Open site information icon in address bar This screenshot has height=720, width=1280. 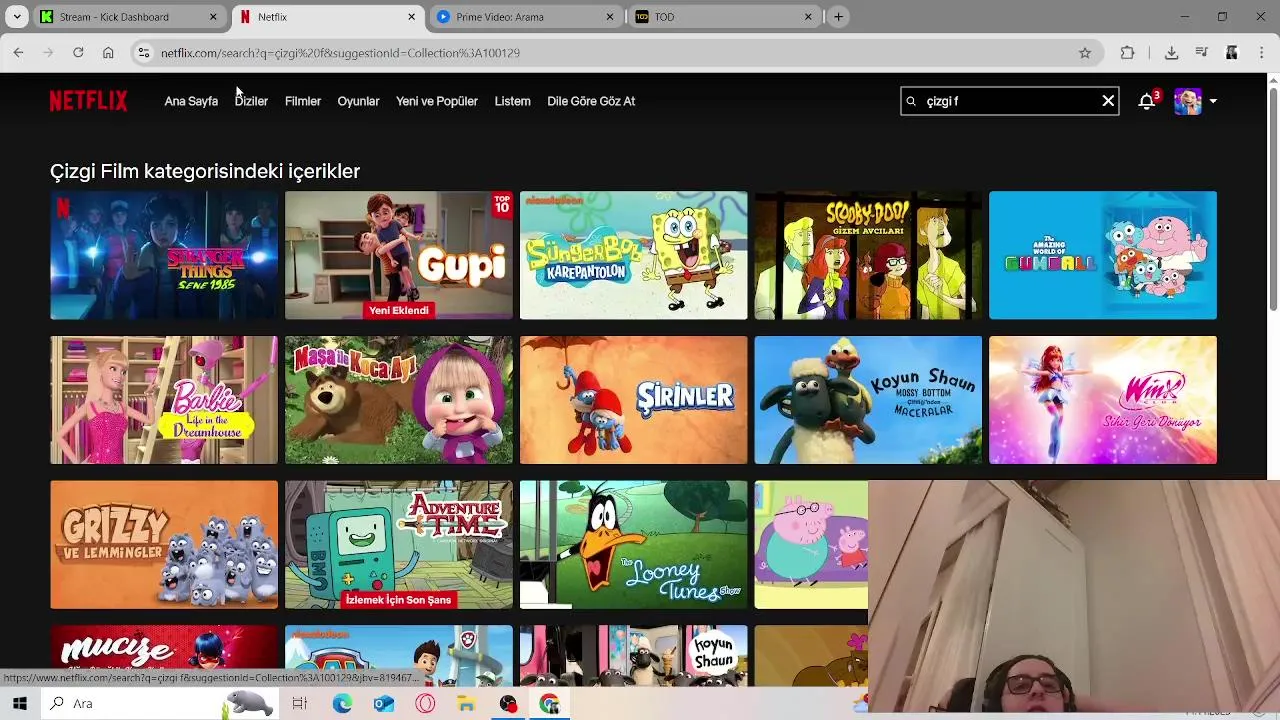coord(144,53)
